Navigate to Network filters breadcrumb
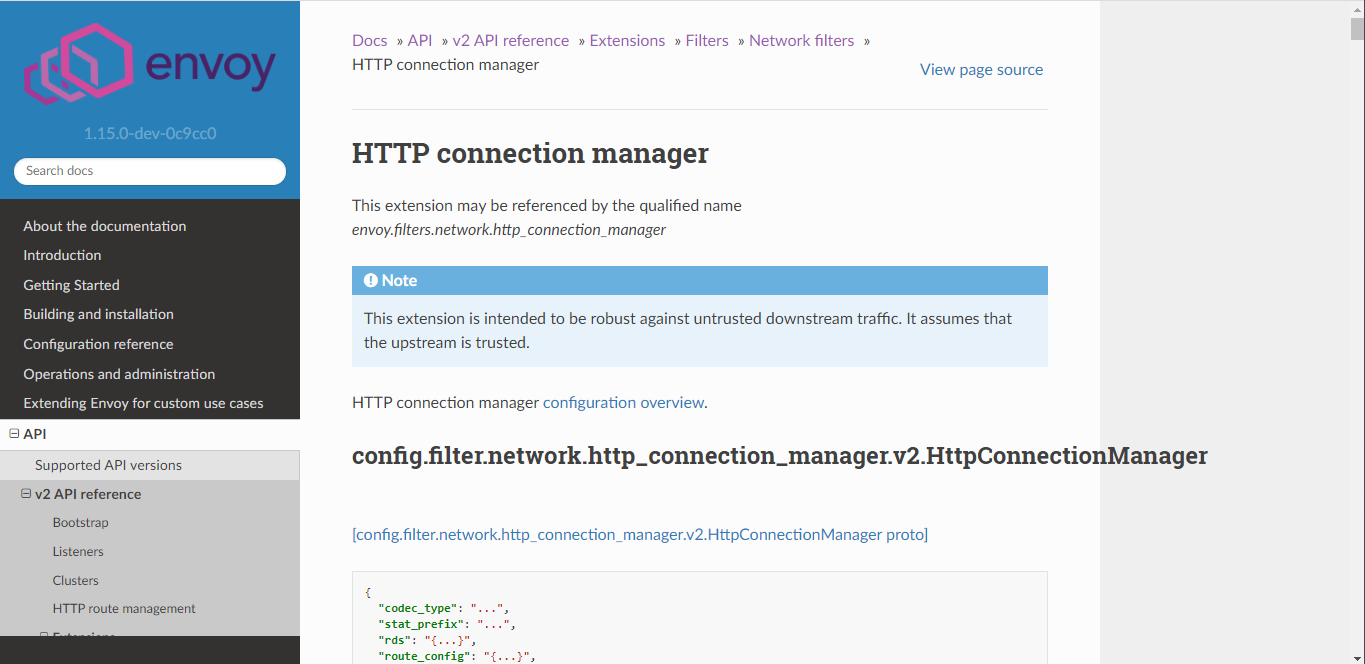 tap(801, 41)
